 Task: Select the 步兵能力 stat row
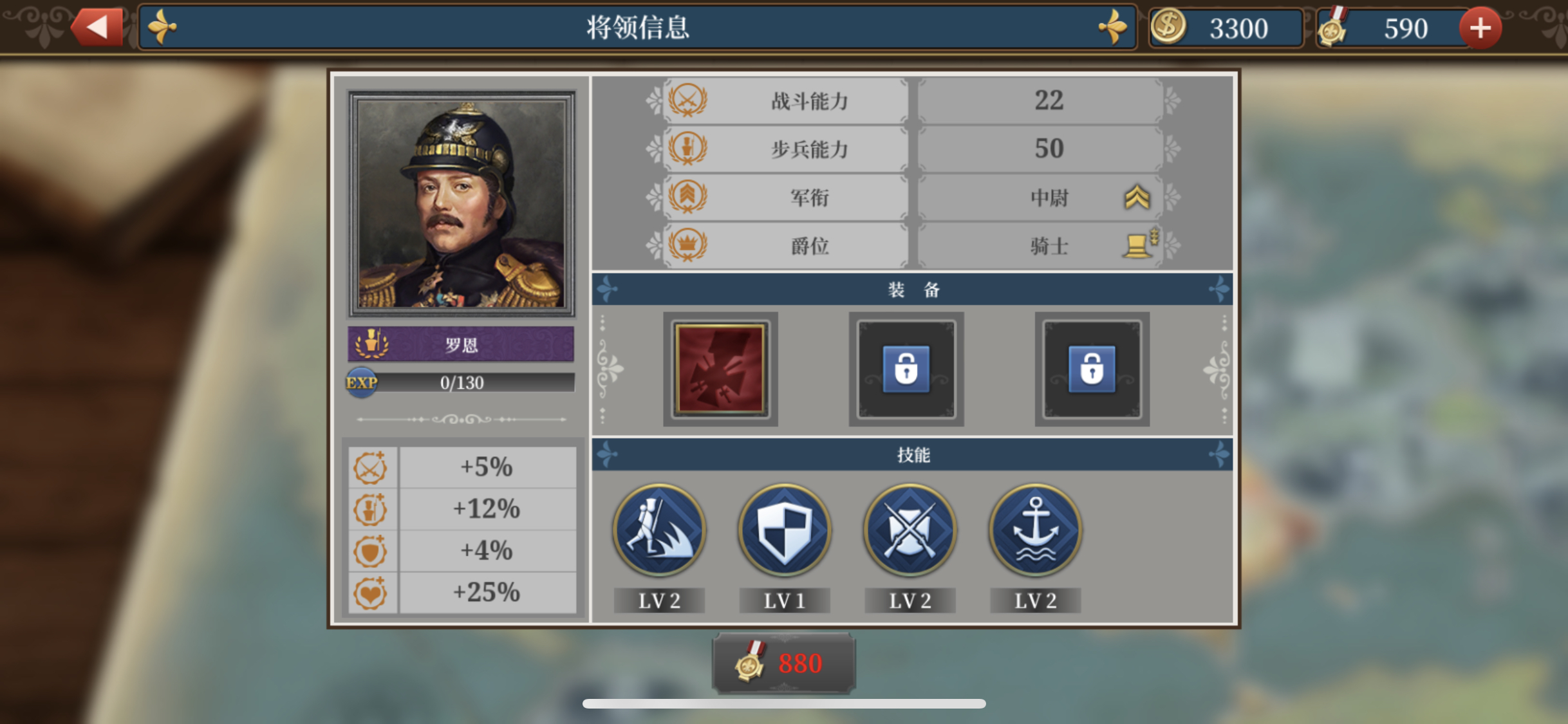pyautogui.click(x=913, y=149)
